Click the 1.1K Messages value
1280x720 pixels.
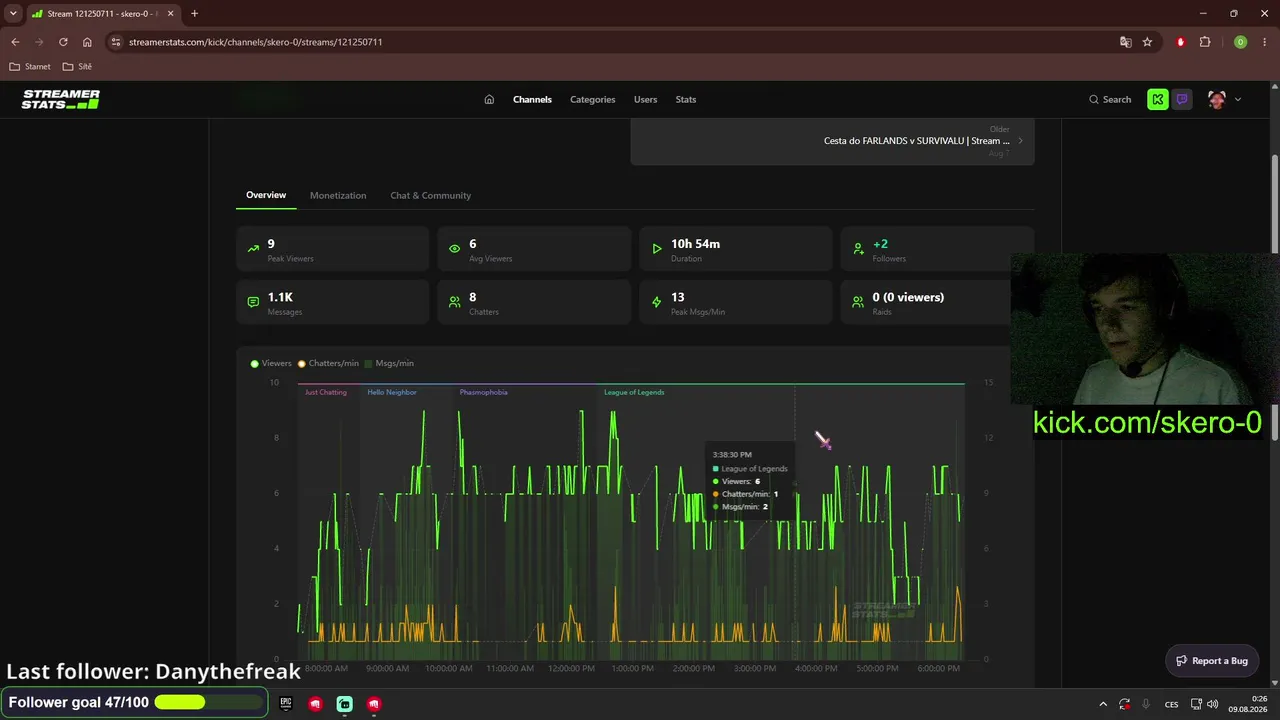click(x=280, y=297)
